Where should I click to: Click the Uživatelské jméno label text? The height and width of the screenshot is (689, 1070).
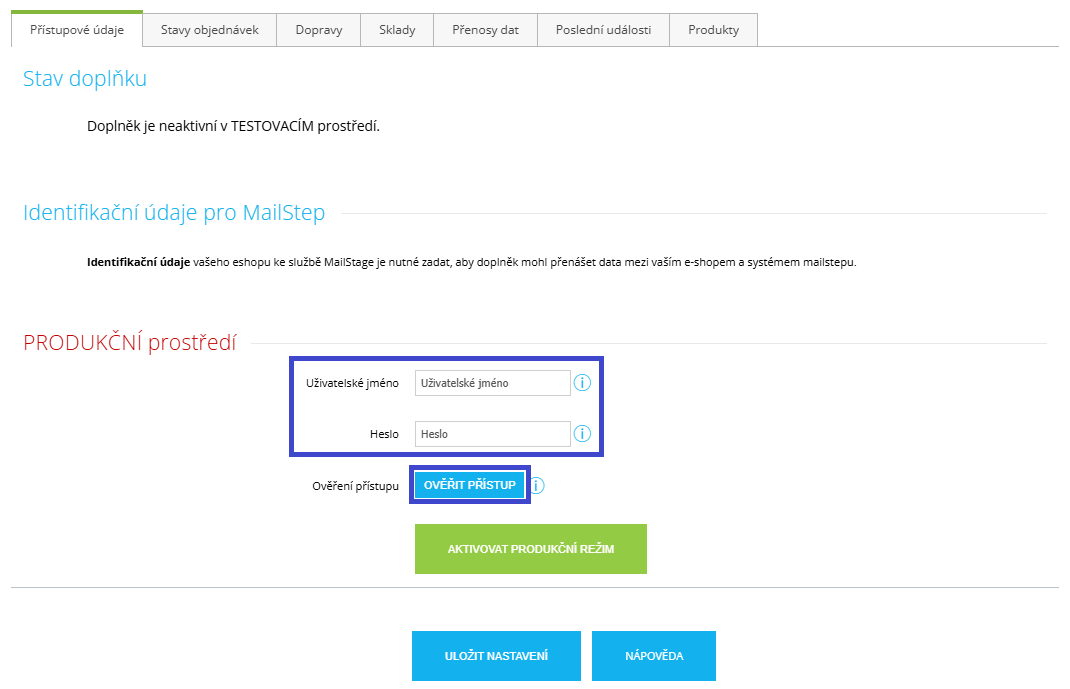click(352, 383)
